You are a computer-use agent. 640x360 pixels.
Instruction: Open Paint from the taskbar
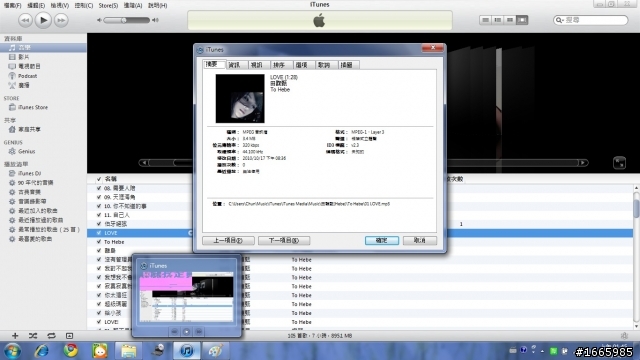click(216, 351)
